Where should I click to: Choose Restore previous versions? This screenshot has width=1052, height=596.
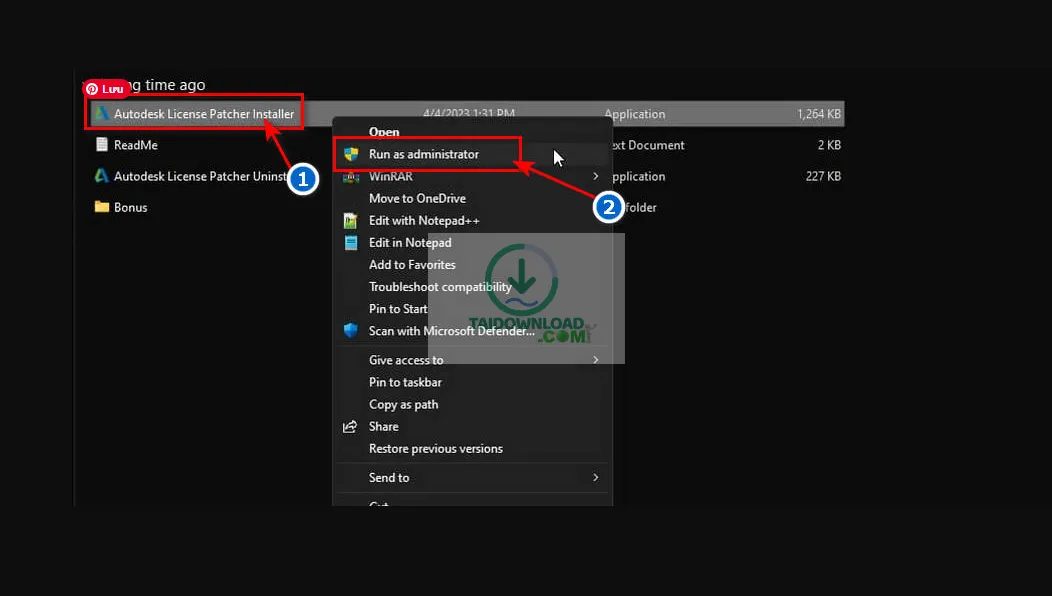(435, 449)
